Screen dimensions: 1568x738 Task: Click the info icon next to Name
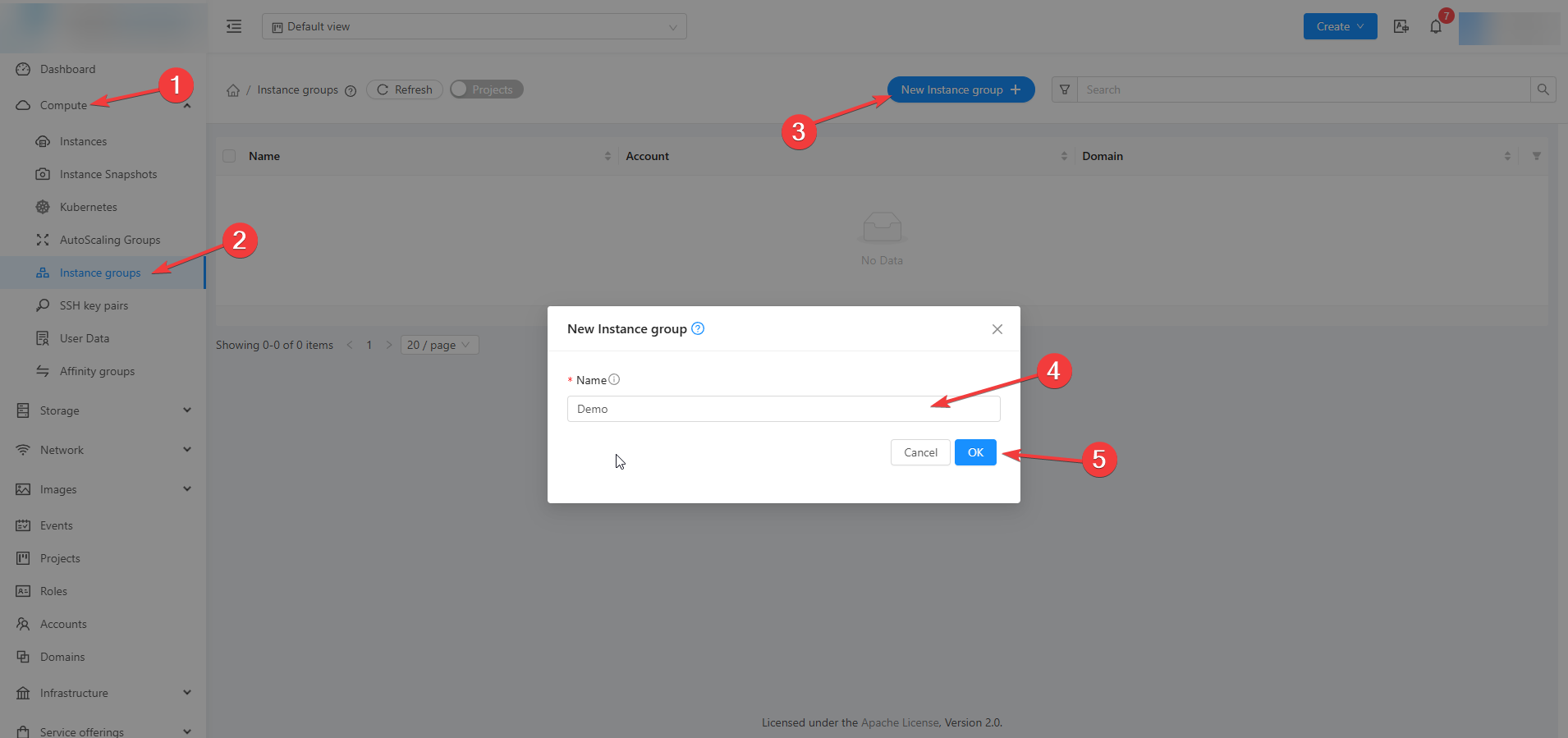point(614,379)
